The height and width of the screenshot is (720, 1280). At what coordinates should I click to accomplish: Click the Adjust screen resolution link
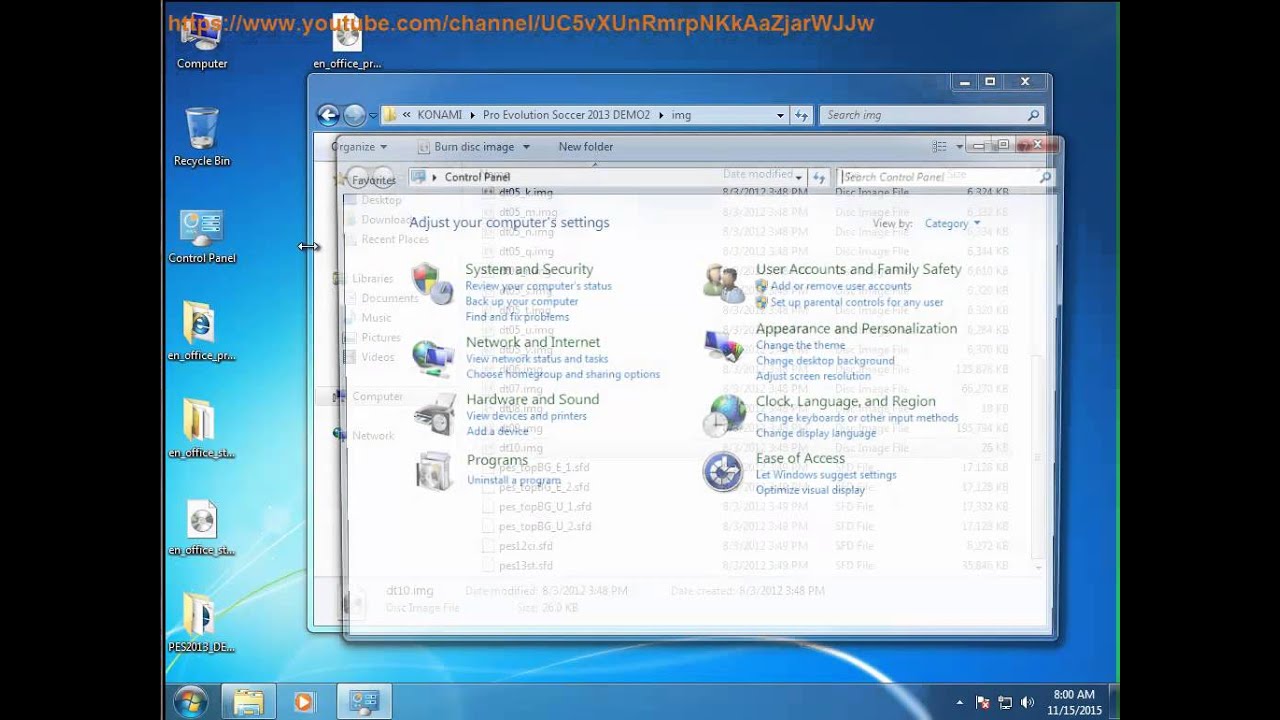pos(813,376)
